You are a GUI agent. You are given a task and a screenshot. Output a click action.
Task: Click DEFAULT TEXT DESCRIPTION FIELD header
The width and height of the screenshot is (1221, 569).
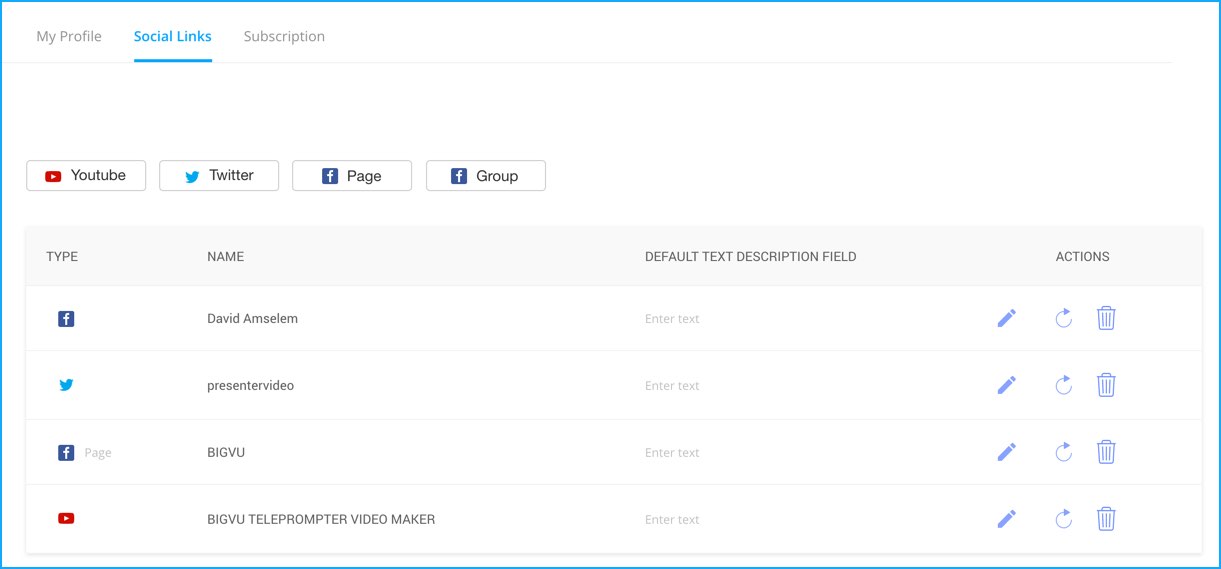(751, 256)
